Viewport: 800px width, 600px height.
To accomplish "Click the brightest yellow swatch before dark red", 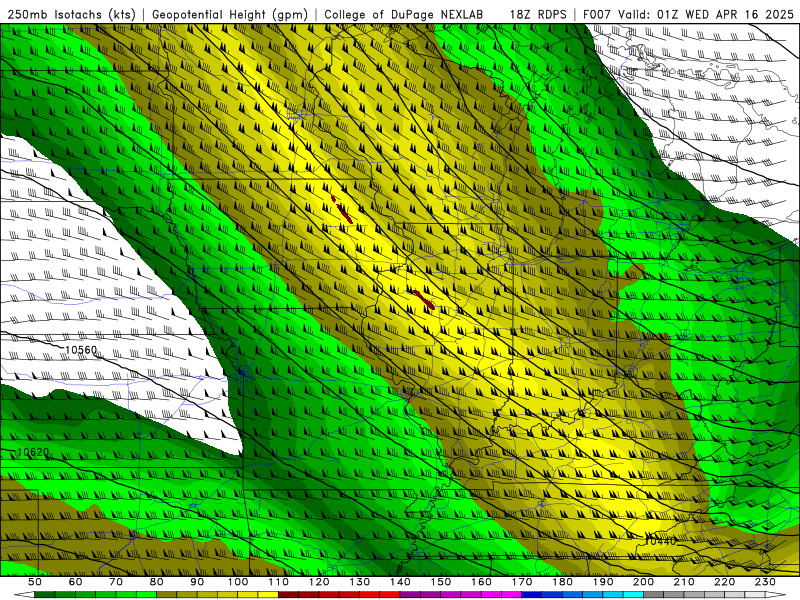I will [x=268, y=595].
